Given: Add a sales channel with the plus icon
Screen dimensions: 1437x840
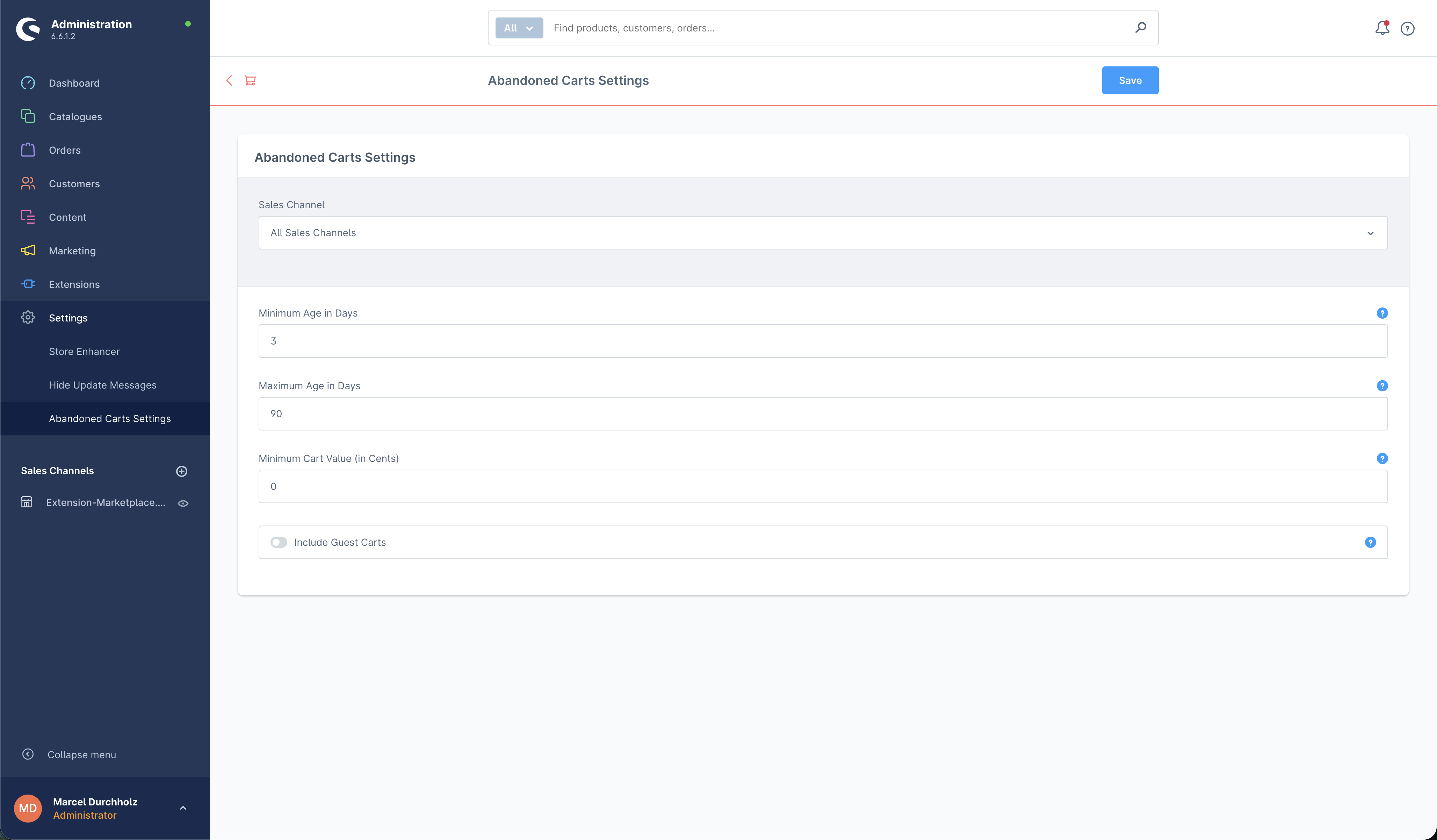Looking at the screenshot, I should click(182, 471).
